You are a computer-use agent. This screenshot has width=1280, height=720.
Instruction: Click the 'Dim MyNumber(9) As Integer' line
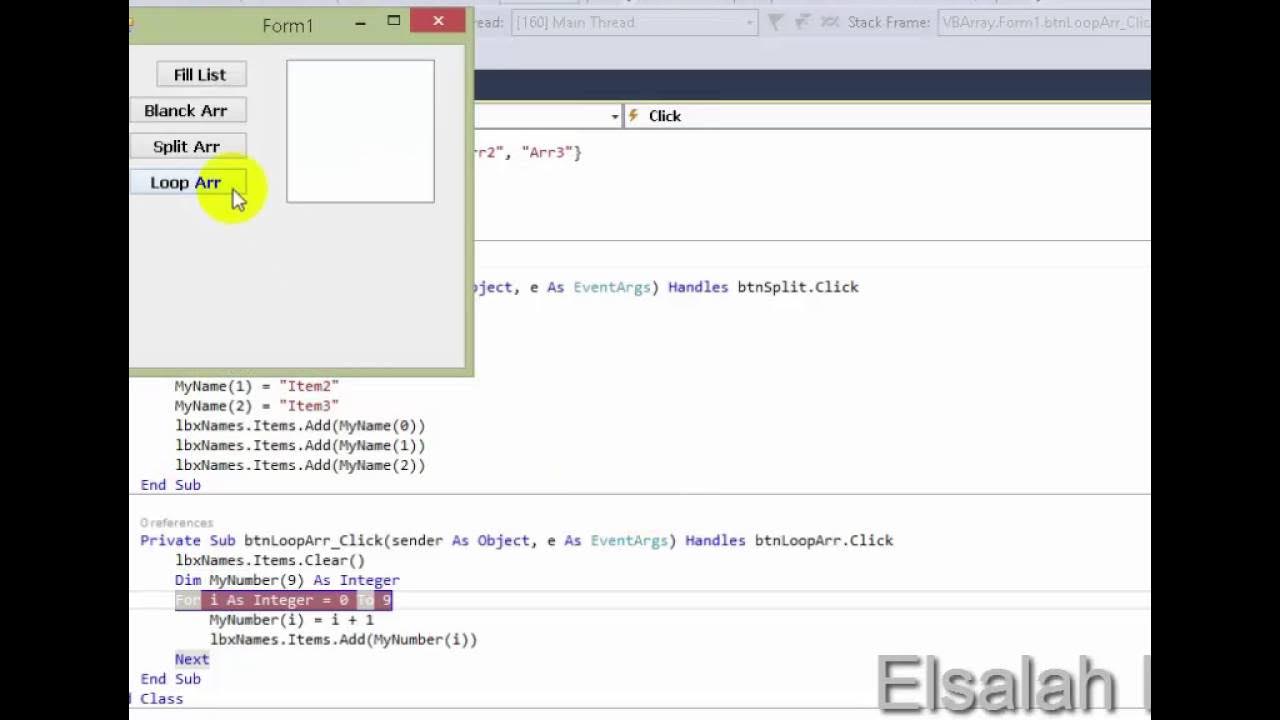pyautogui.click(x=287, y=580)
